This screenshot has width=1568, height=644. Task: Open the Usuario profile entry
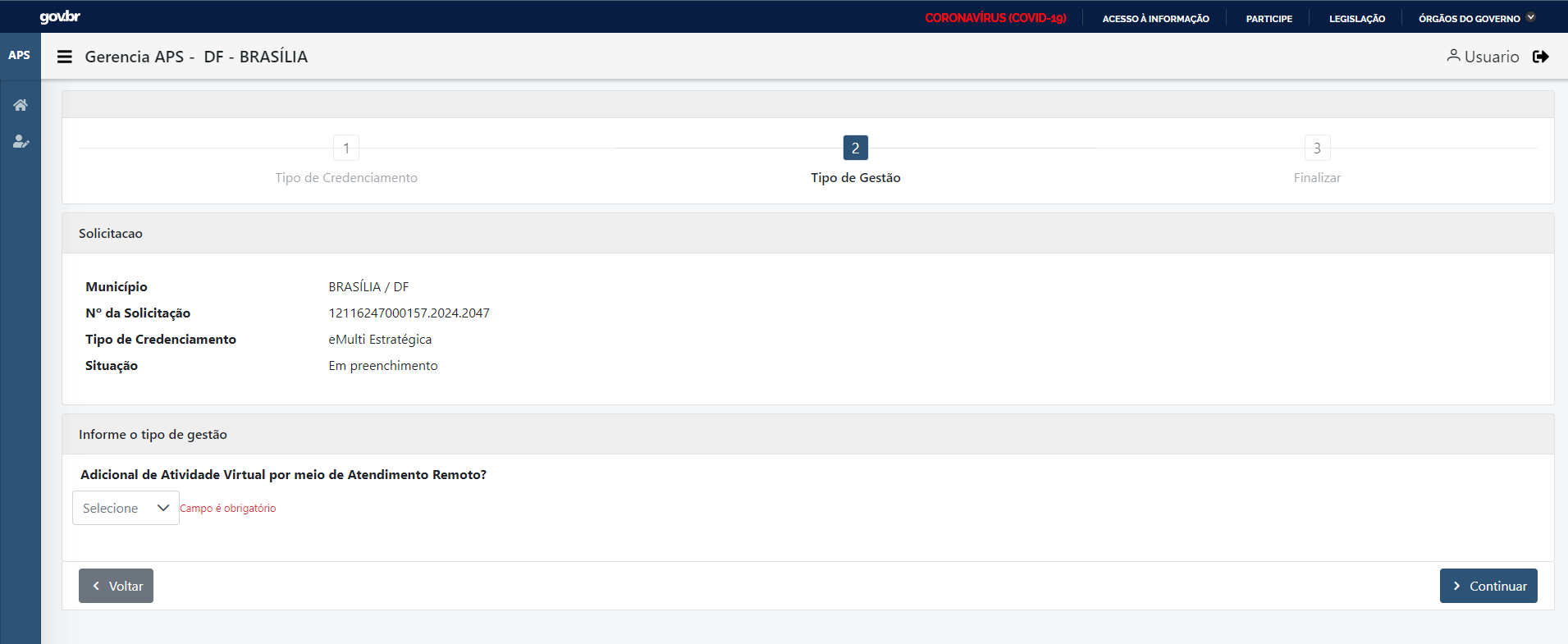click(x=1483, y=57)
